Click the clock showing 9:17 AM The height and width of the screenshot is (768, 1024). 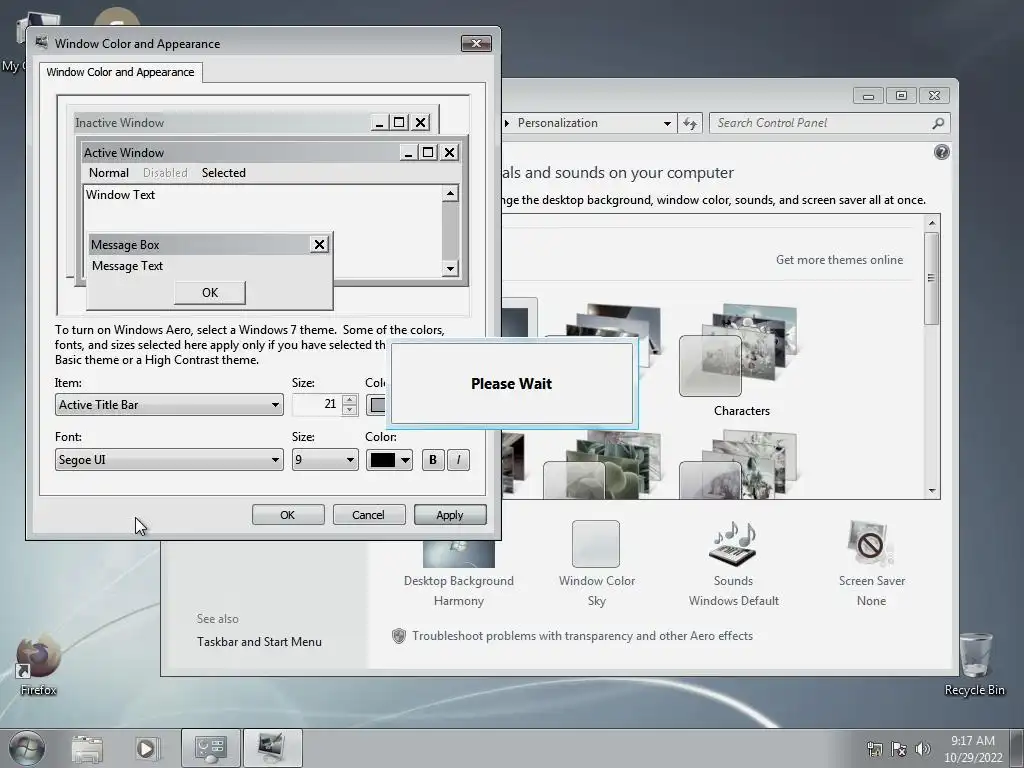click(x=972, y=741)
